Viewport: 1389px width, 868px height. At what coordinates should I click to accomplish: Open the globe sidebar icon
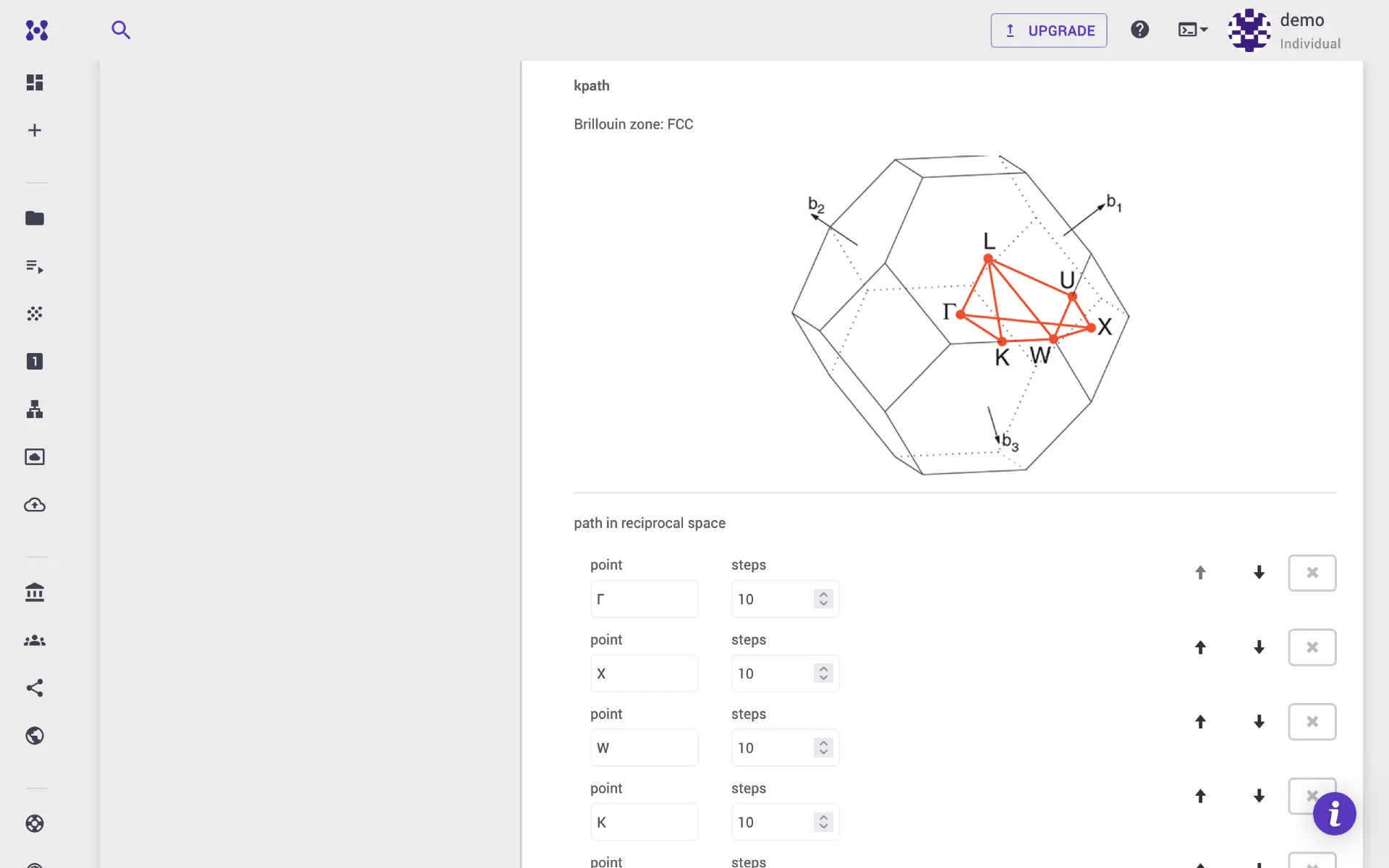pos(34,736)
